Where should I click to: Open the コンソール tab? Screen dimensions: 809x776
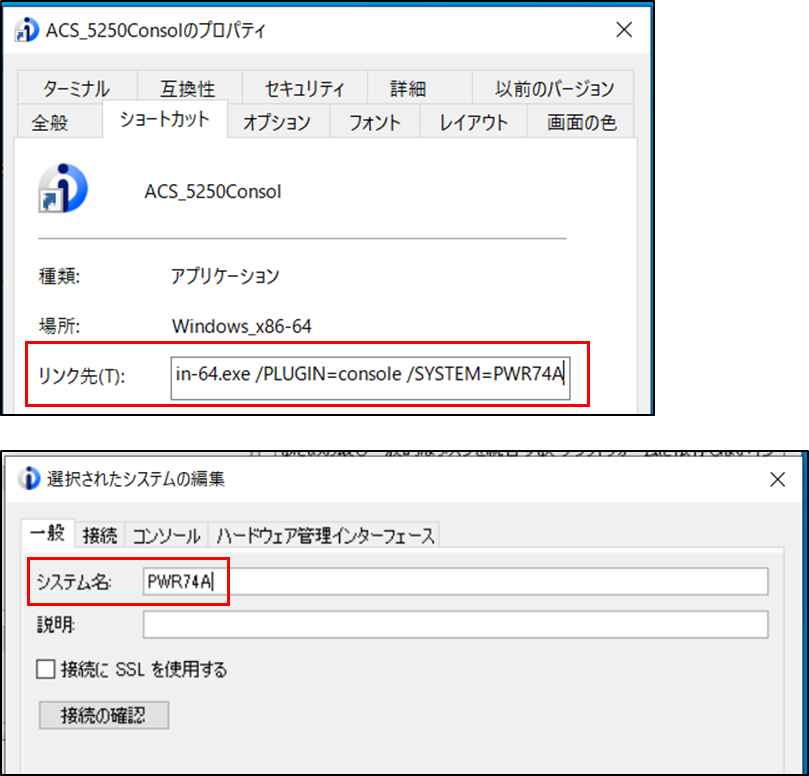pos(166,535)
